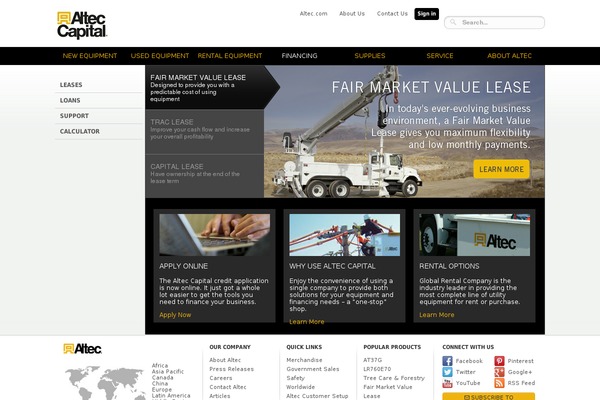This screenshot has height=400, width=600.
Task: Click the Altec Capital logo
Action: (x=82, y=25)
